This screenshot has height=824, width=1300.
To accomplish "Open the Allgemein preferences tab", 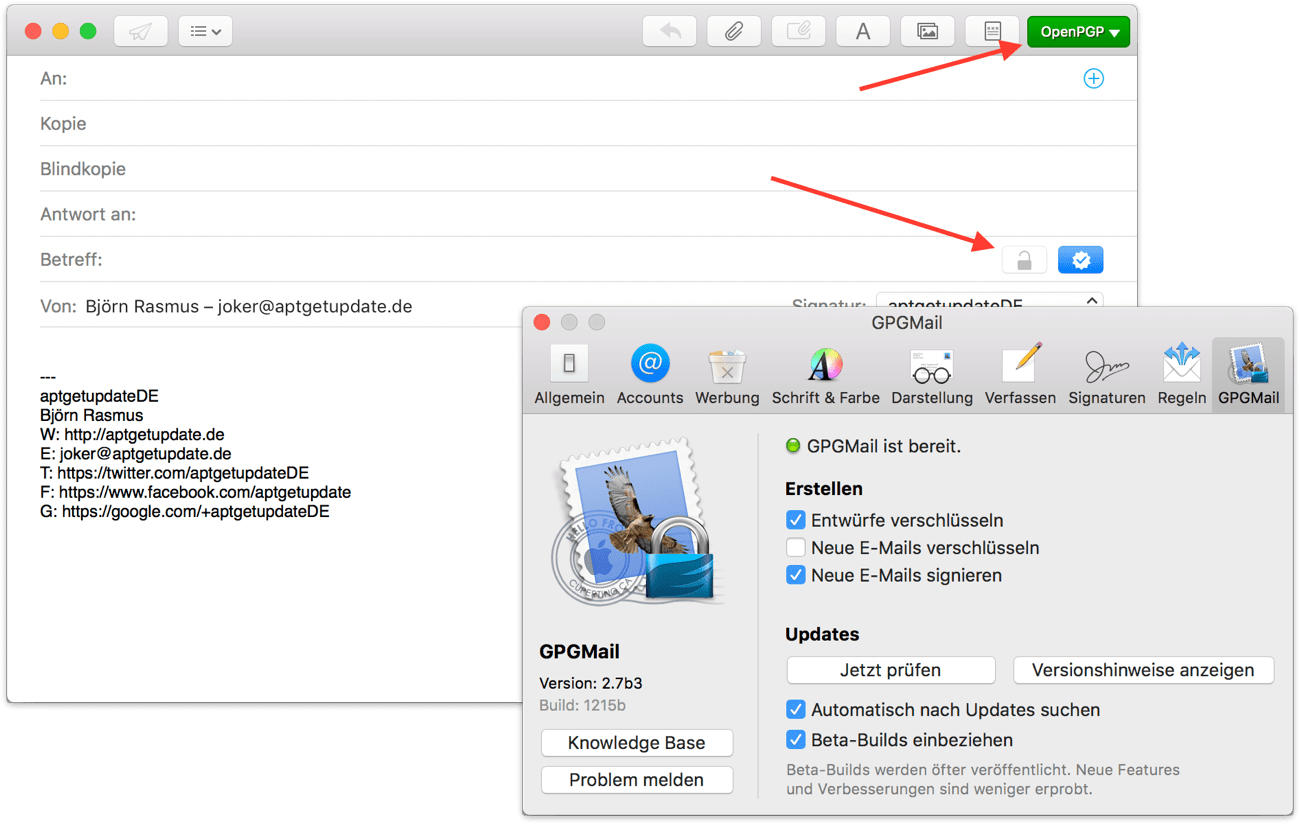I will [569, 375].
